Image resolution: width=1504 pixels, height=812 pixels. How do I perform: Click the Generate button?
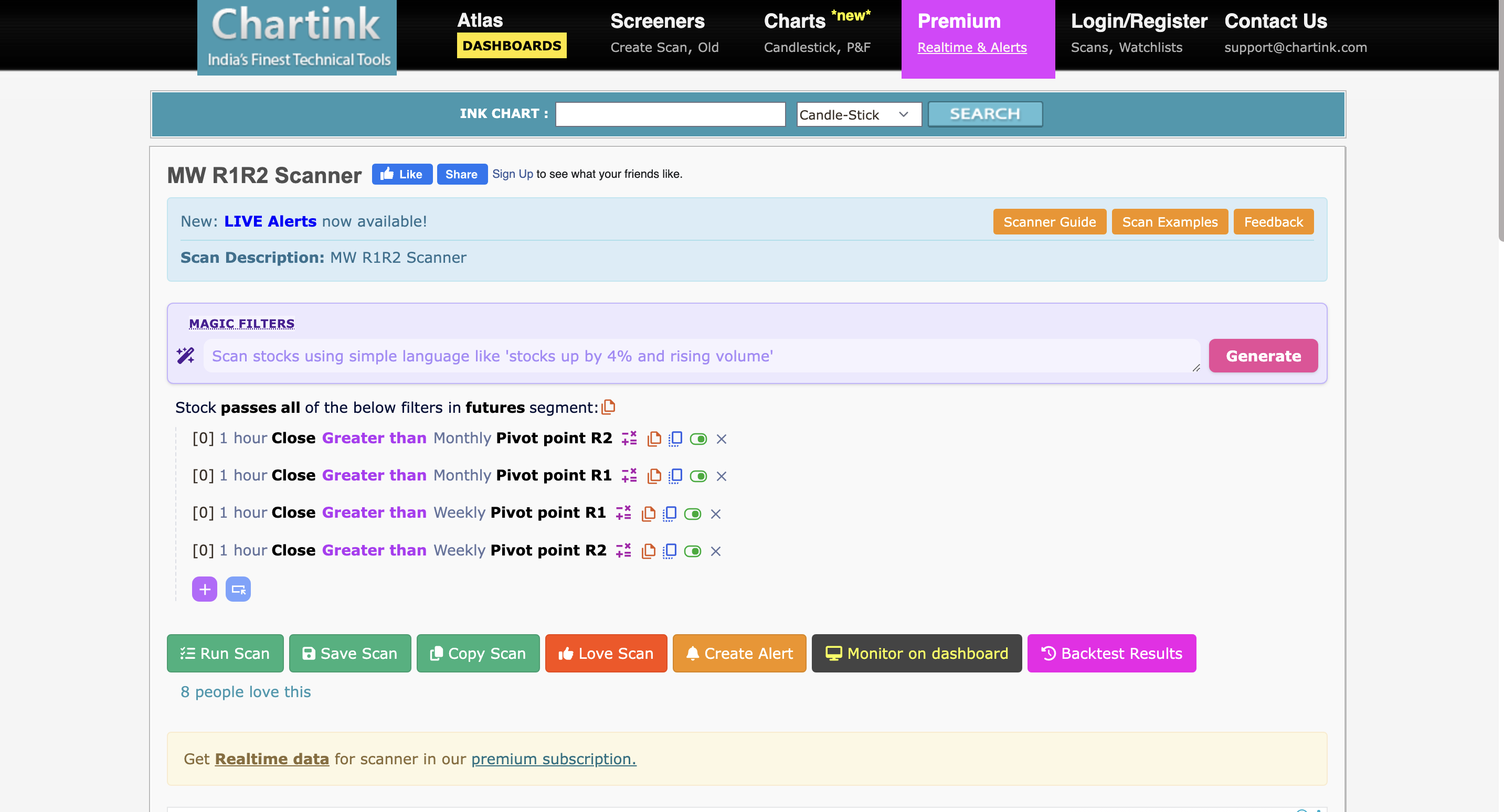(x=1263, y=356)
